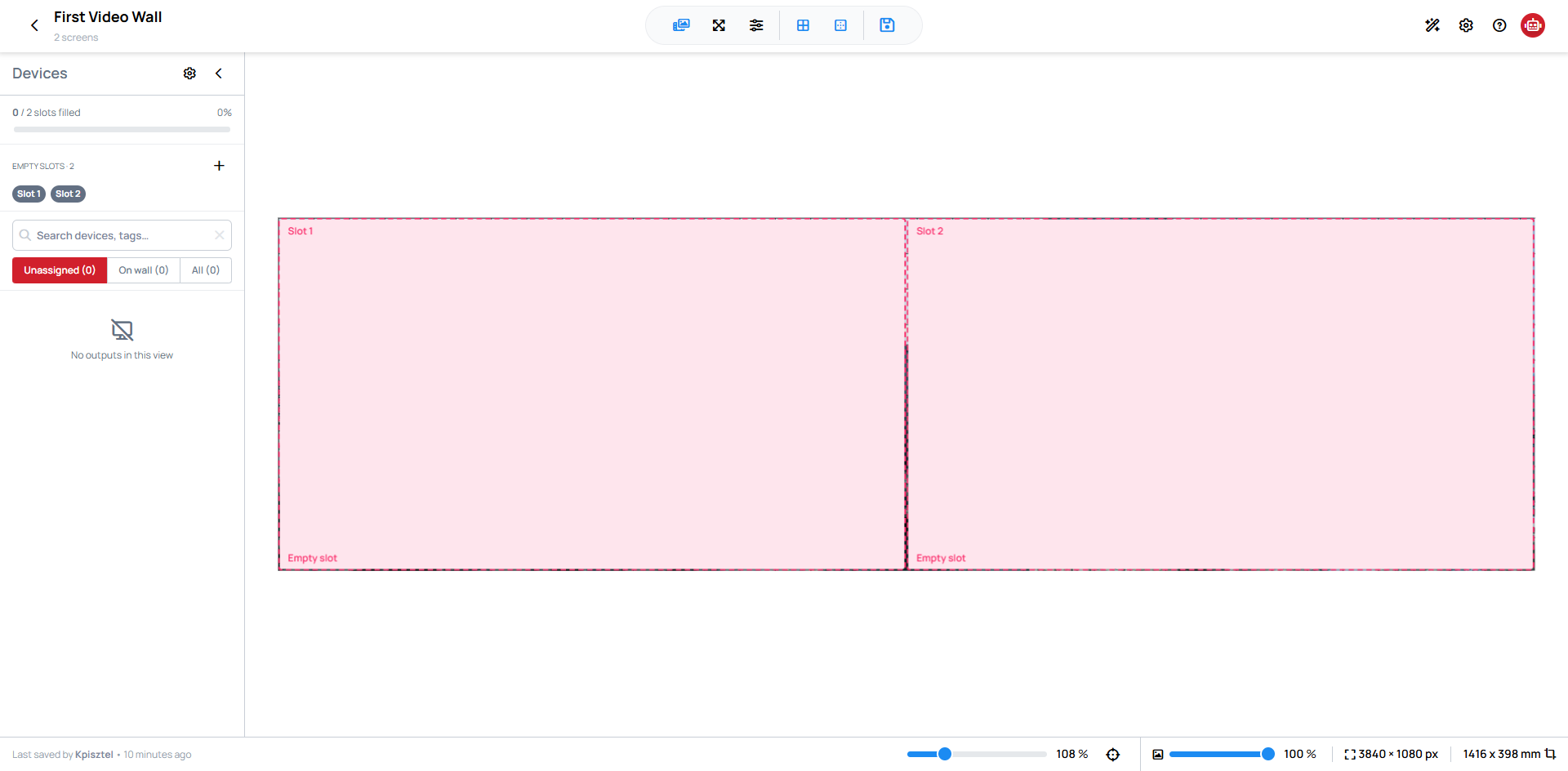This screenshot has height=771, width=1568.
Task: Select the solid grid layout icon
Action: click(803, 25)
